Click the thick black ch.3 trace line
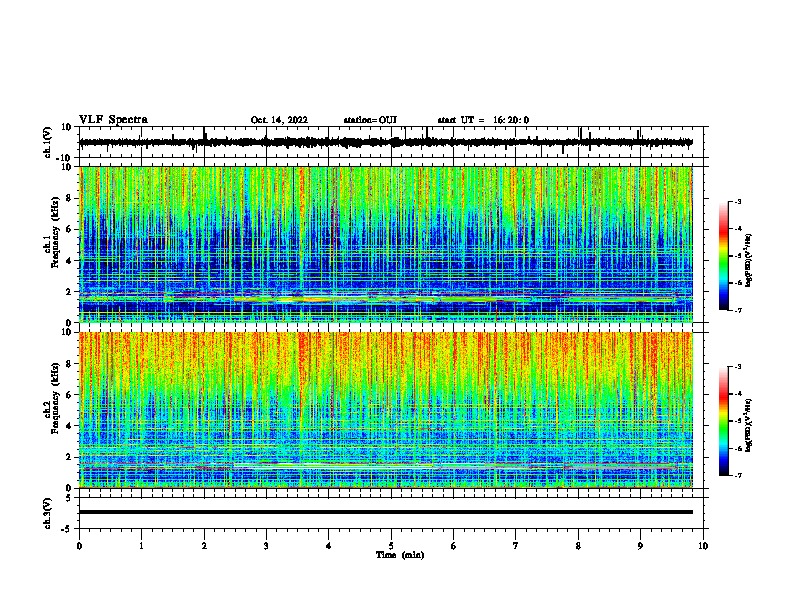Viewport: 792px width, 612px height. 386,512
